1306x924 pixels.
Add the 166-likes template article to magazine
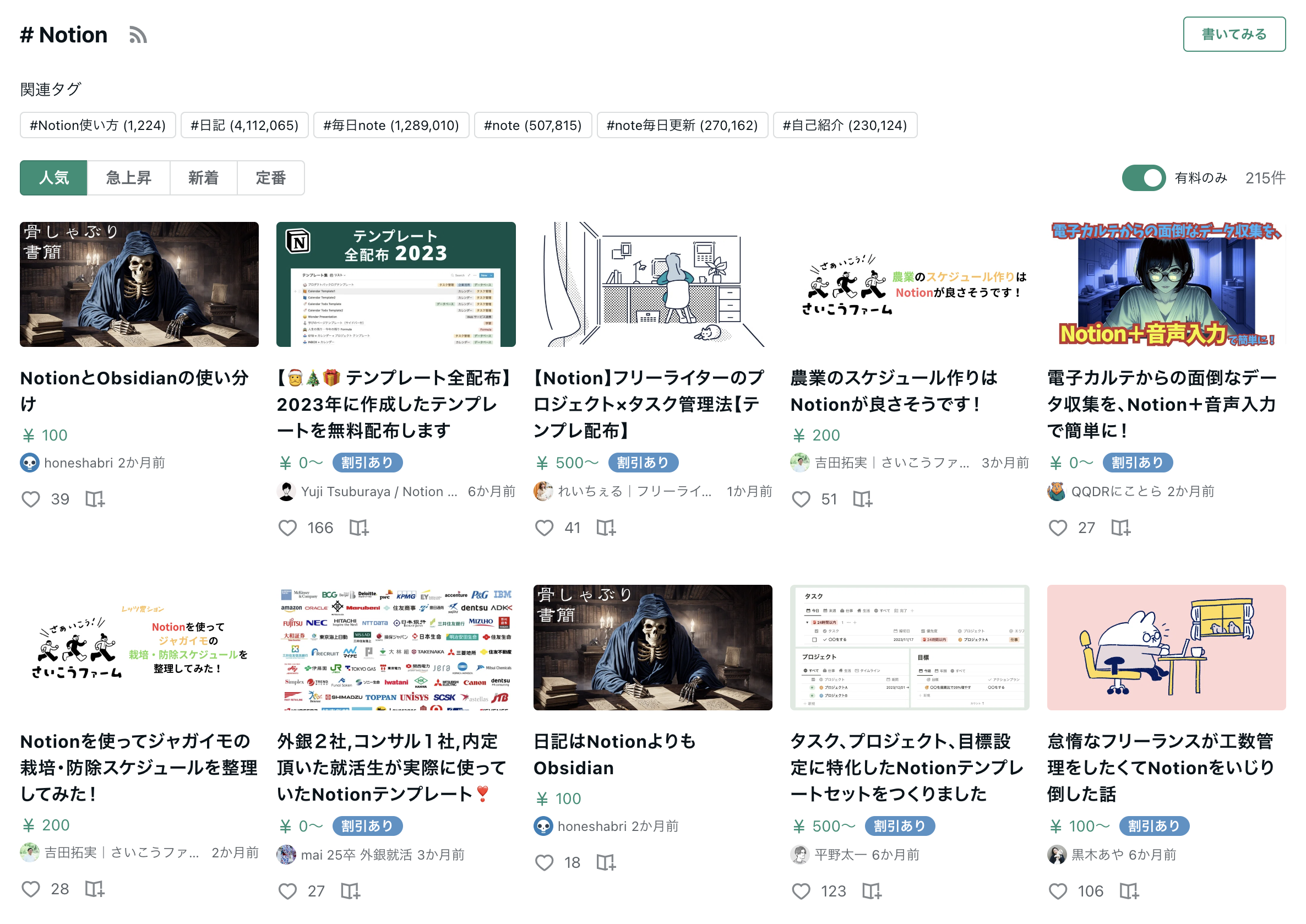(x=358, y=528)
